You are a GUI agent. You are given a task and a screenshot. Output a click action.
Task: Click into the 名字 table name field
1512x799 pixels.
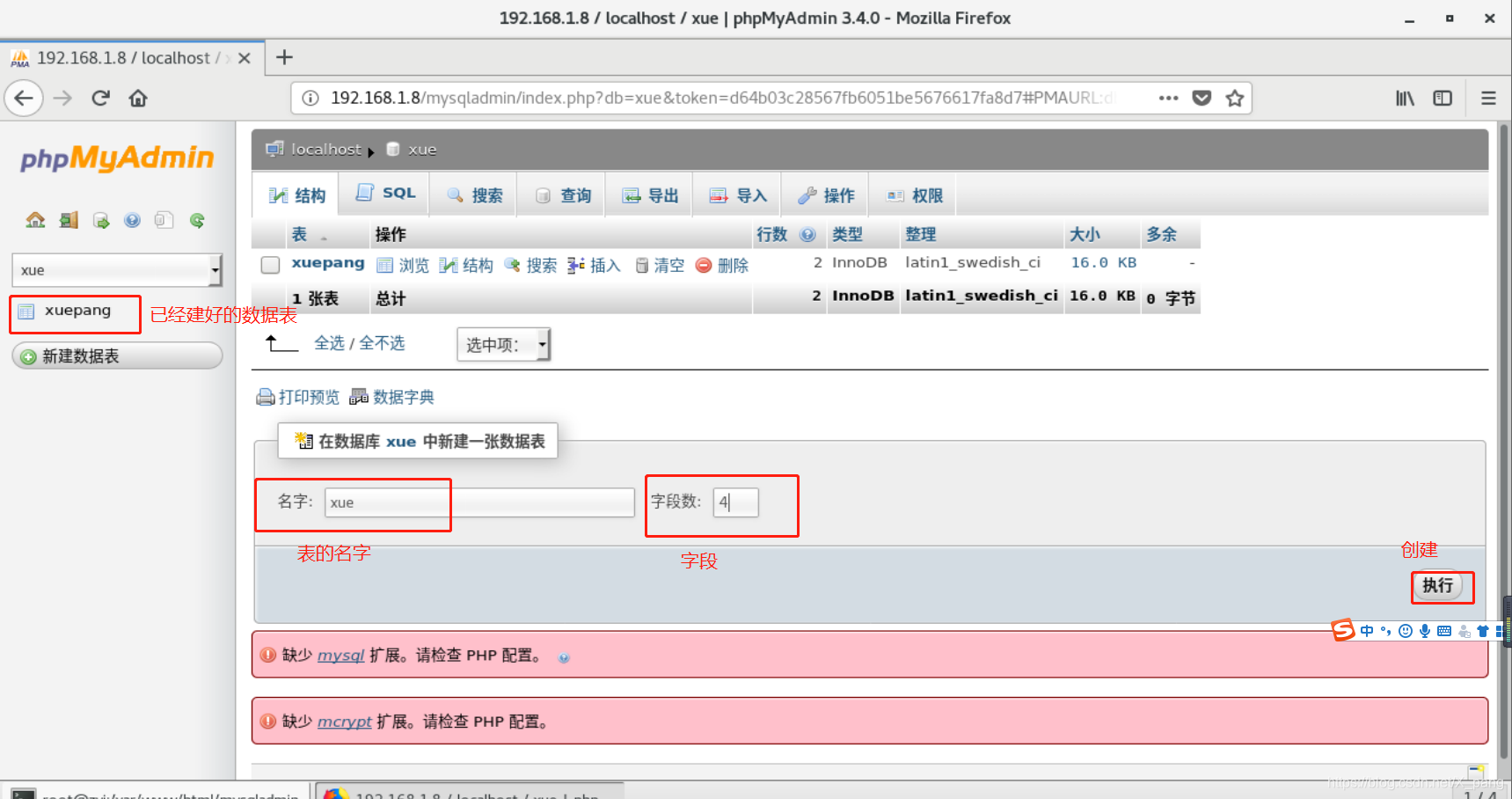tap(479, 502)
